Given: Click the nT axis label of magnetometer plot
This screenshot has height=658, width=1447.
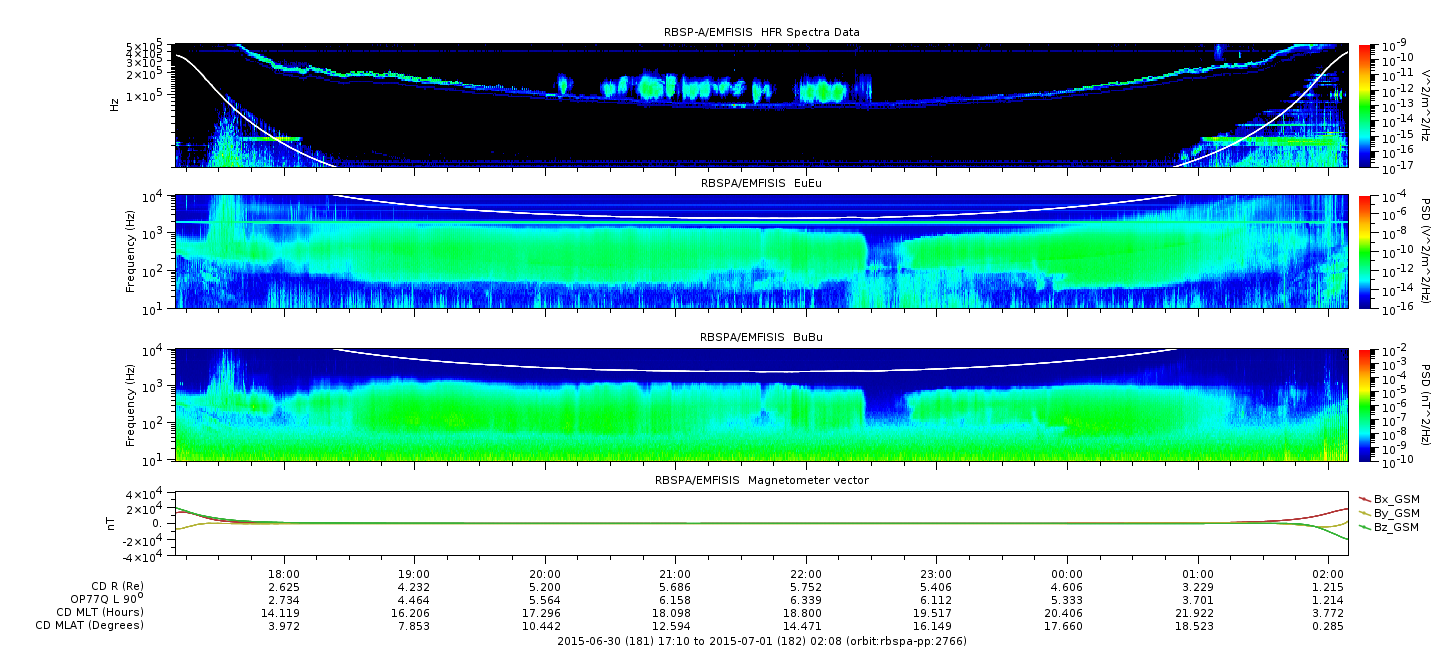Looking at the screenshot, I should pyautogui.click(x=114, y=524).
